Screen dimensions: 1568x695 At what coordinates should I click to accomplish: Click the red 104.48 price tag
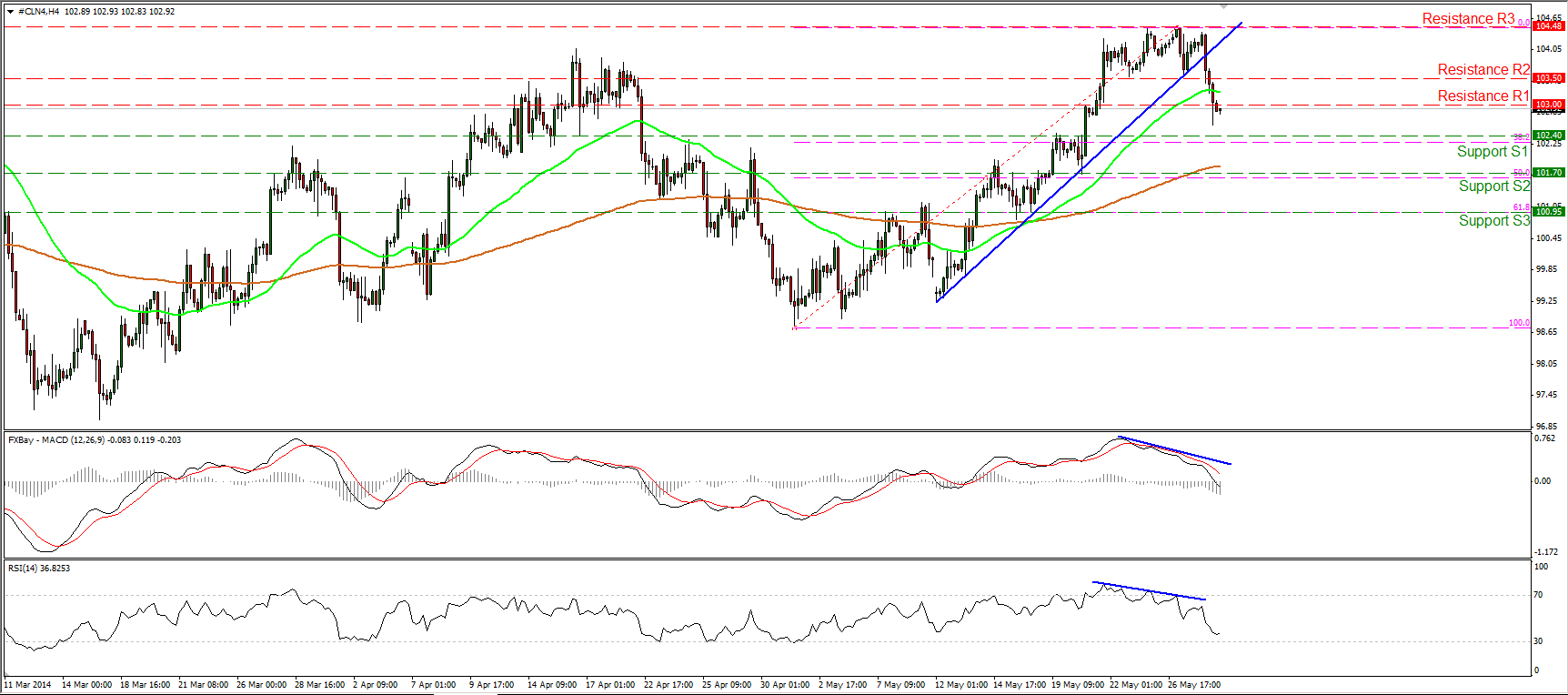pos(1549,26)
